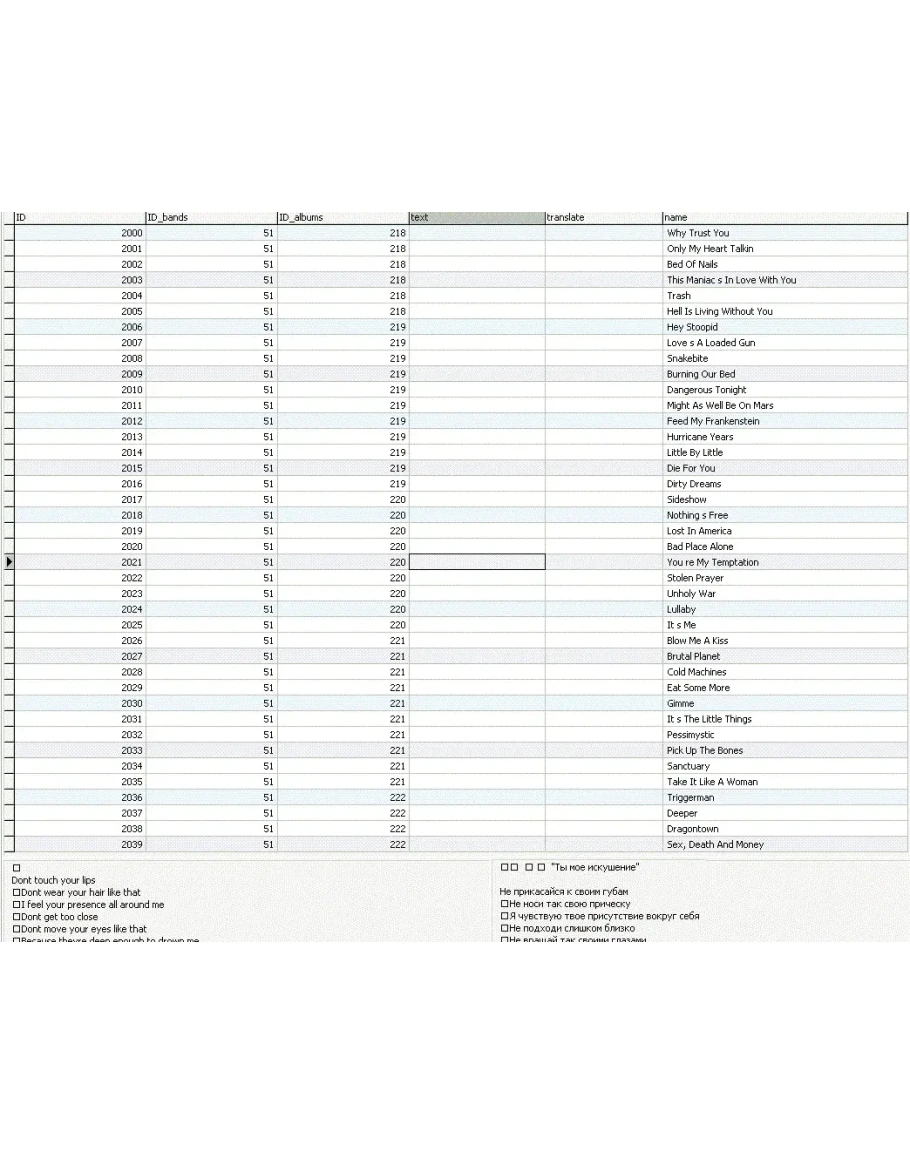
Task: Select the focused text cell in row 2021
Action: tap(477, 562)
